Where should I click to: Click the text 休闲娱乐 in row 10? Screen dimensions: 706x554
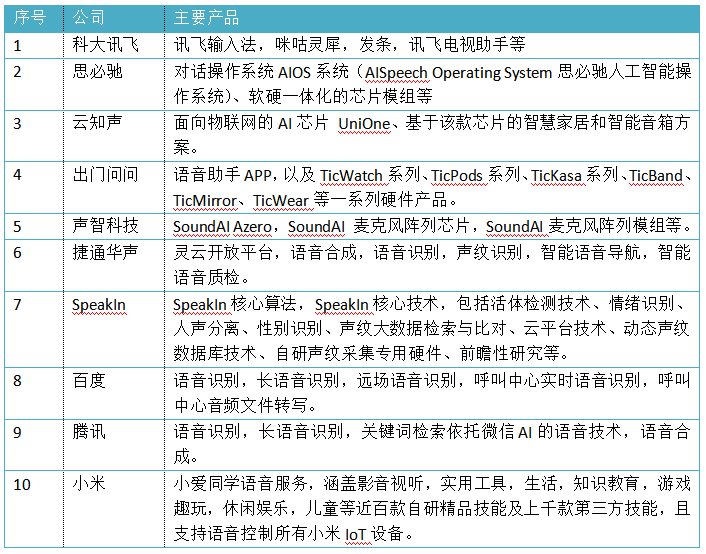pos(256,509)
